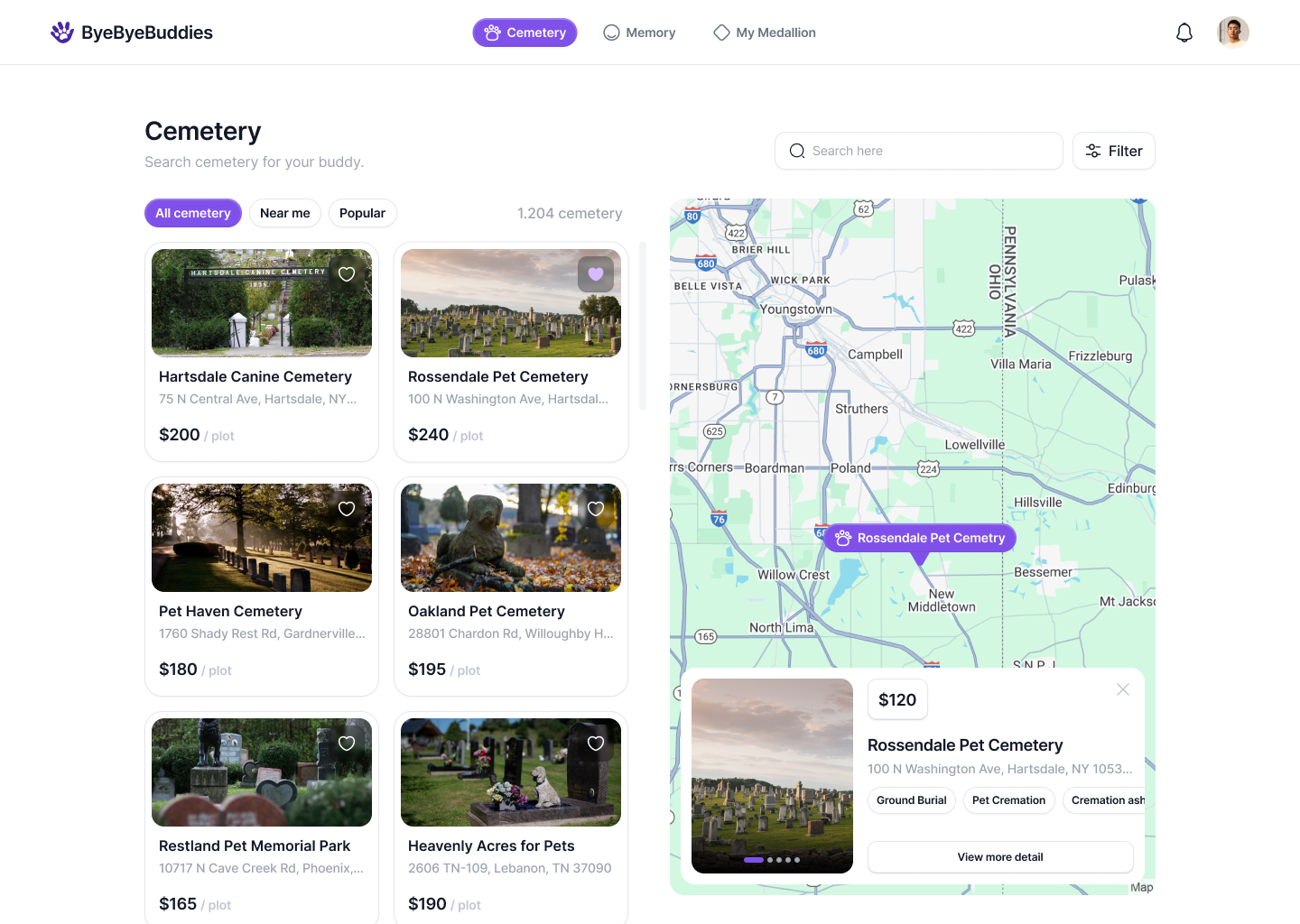The image size is (1300, 924).
Task: Click View more detail button
Action: [1000, 857]
